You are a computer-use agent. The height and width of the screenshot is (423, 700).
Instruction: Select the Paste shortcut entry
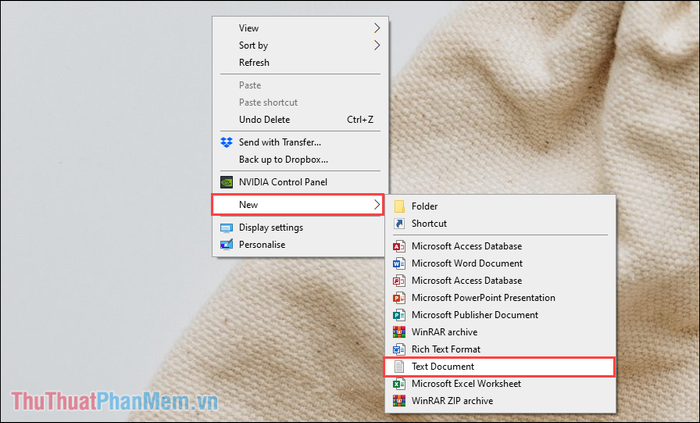pos(268,102)
